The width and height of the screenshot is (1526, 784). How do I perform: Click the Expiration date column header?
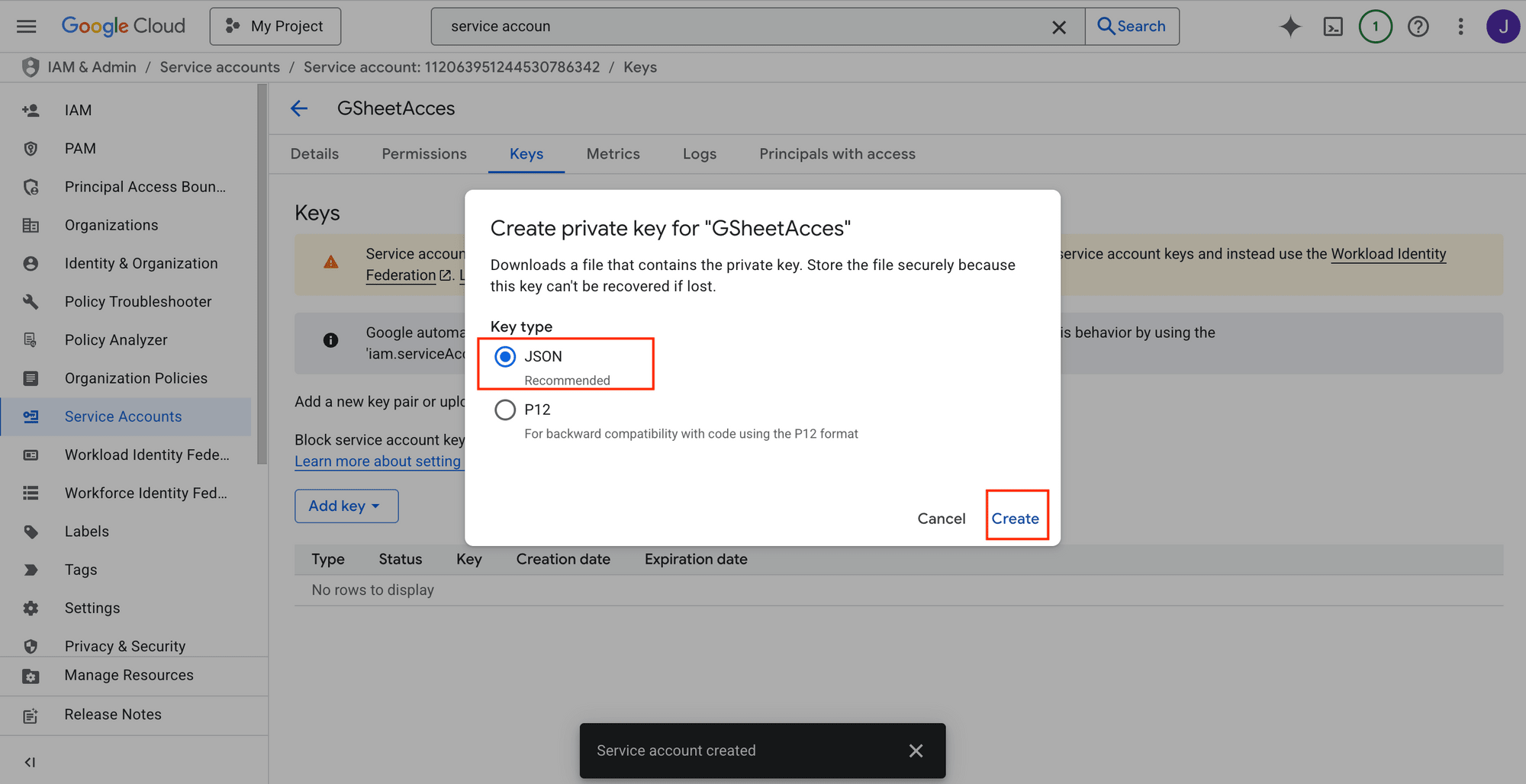[x=696, y=559]
